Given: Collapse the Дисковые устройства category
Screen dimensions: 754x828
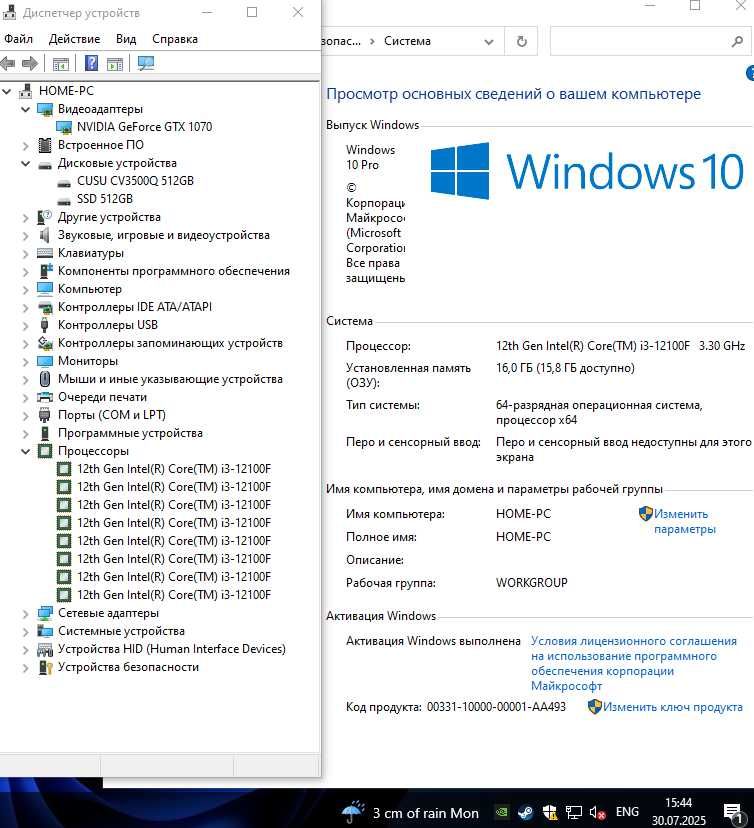Looking at the screenshot, I should 25,163.
